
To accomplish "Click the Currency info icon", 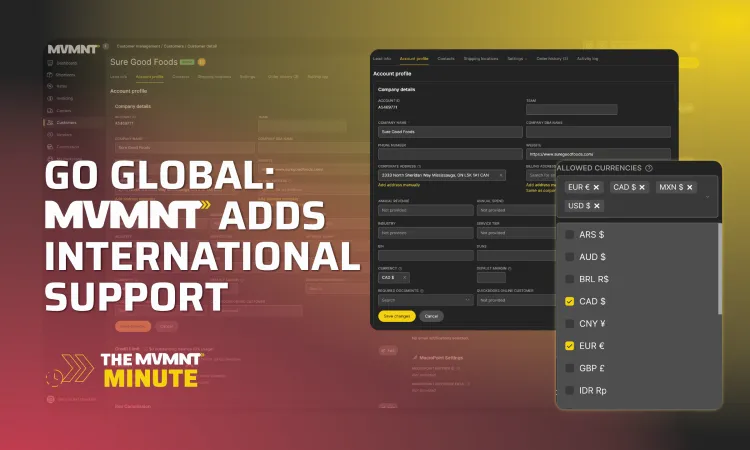I will coord(400,268).
